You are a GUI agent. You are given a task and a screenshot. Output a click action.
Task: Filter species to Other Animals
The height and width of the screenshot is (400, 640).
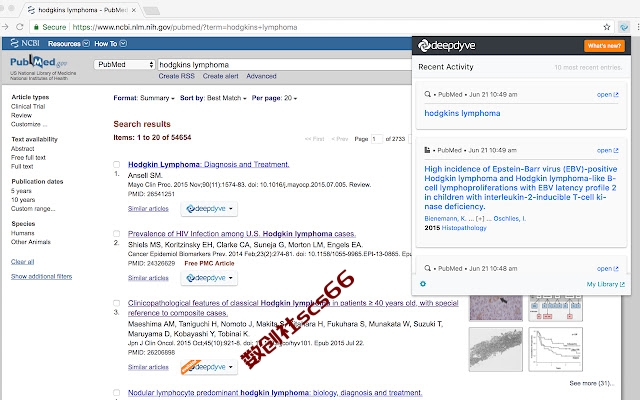pyautogui.click(x=31, y=242)
